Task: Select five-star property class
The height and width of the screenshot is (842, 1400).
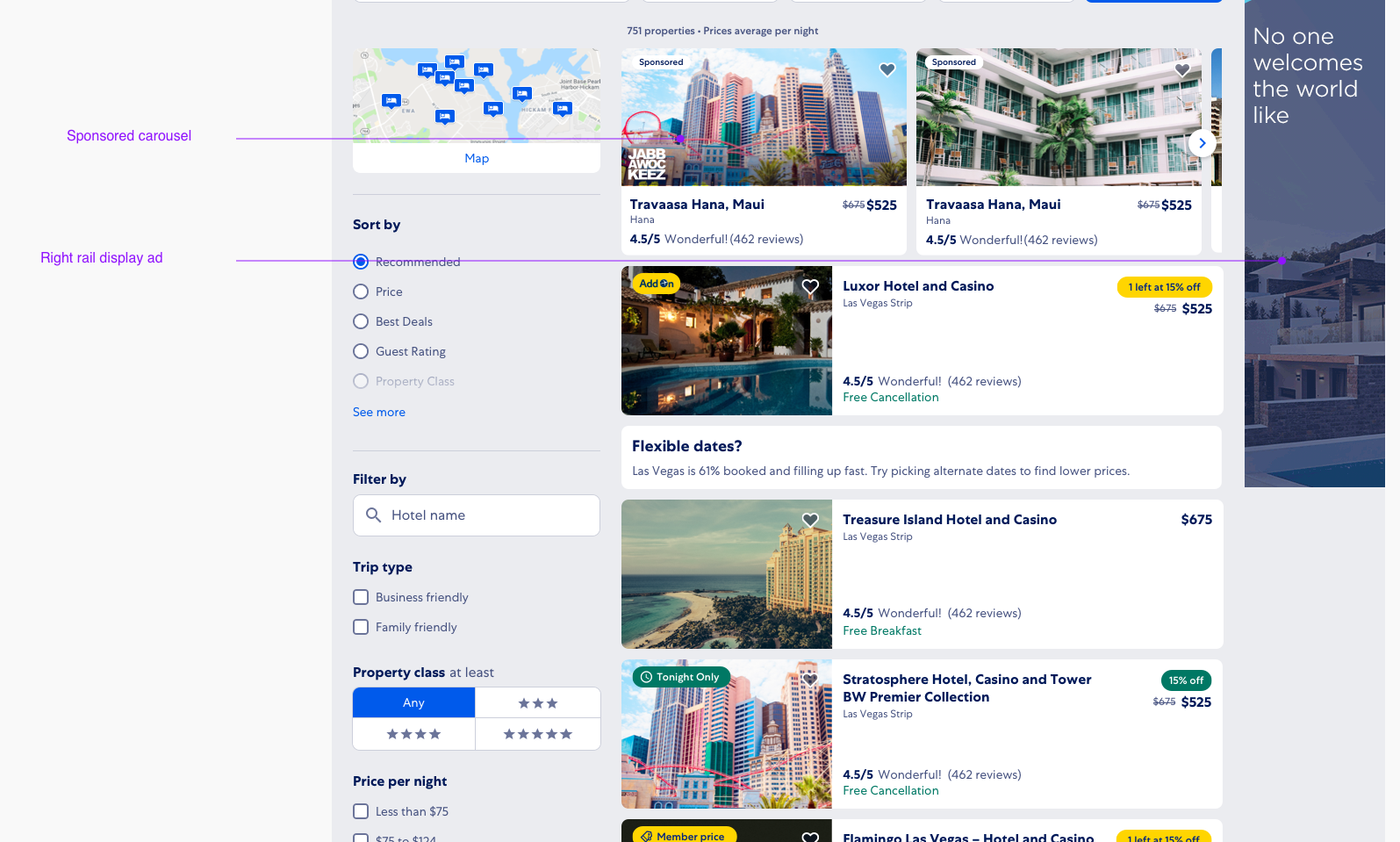Action: (x=538, y=734)
